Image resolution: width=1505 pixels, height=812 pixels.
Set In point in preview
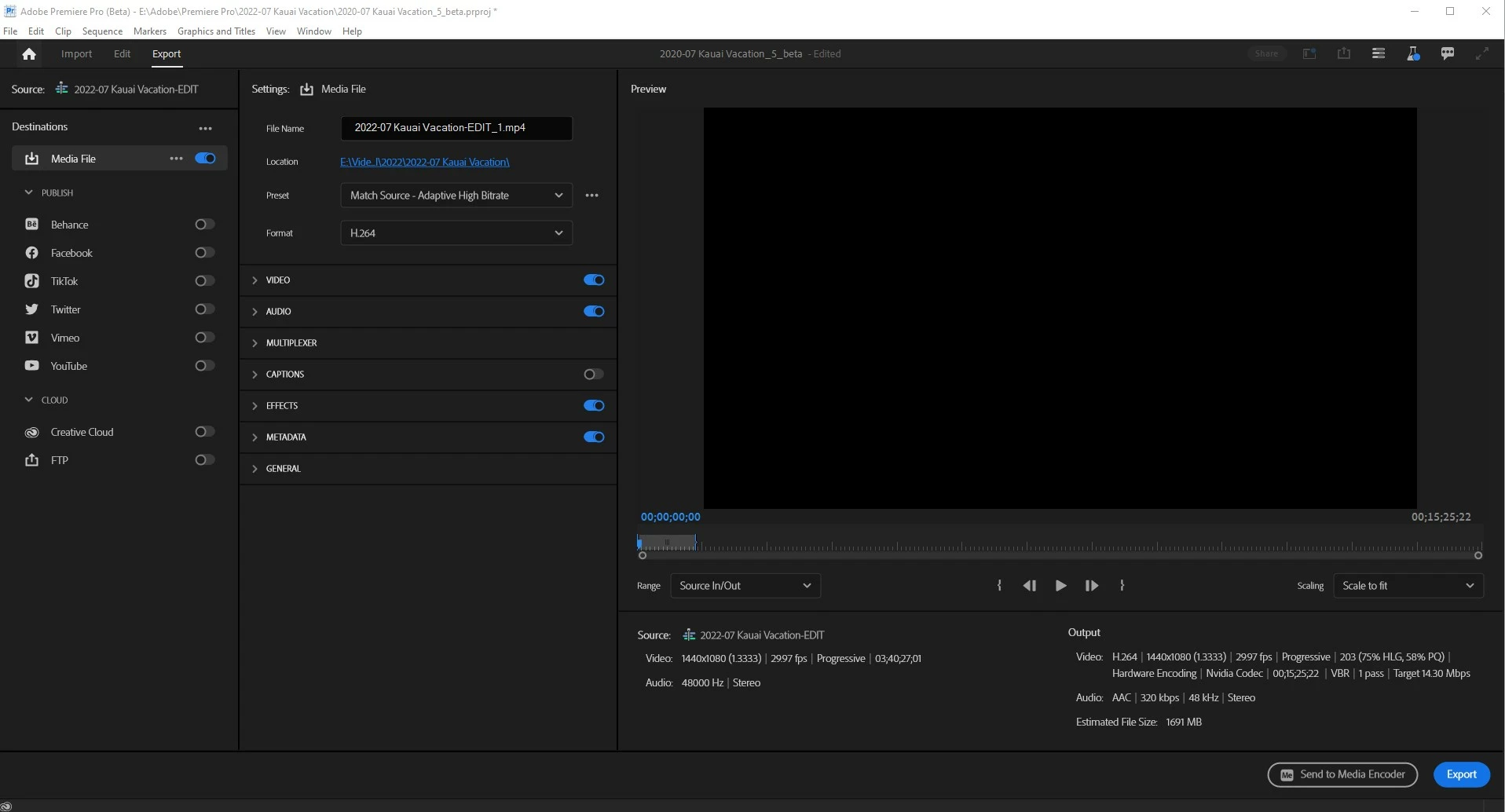pyautogui.click(x=999, y=586)
